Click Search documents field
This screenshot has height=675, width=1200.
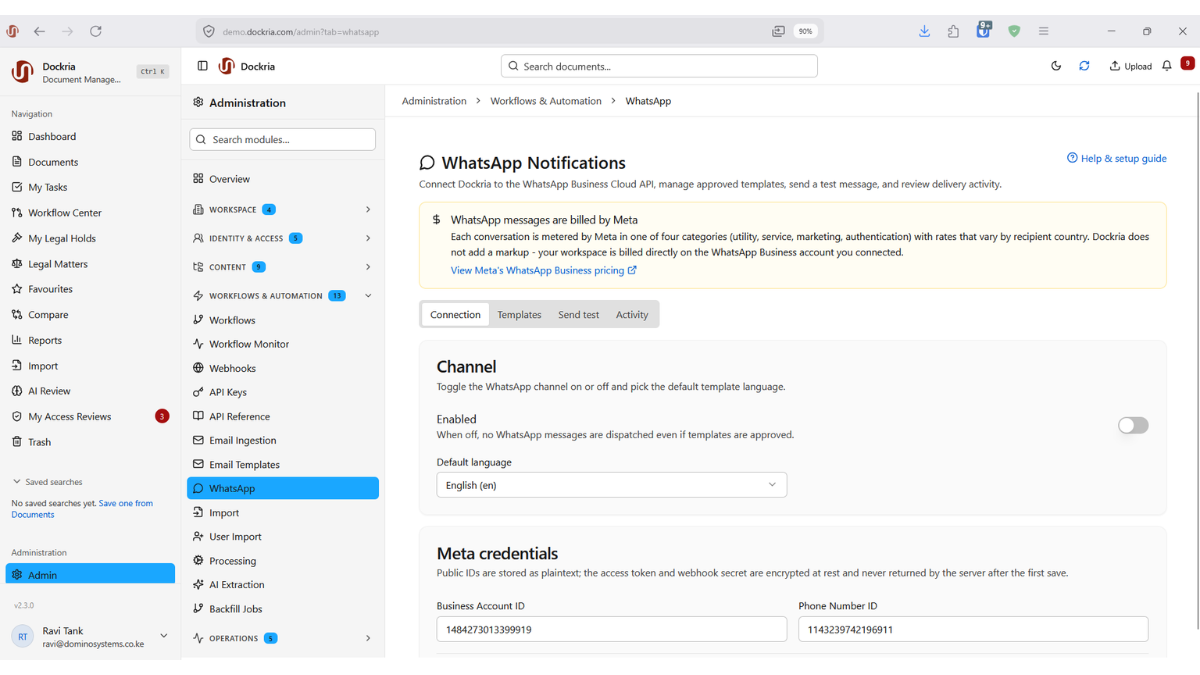point(659,66)
